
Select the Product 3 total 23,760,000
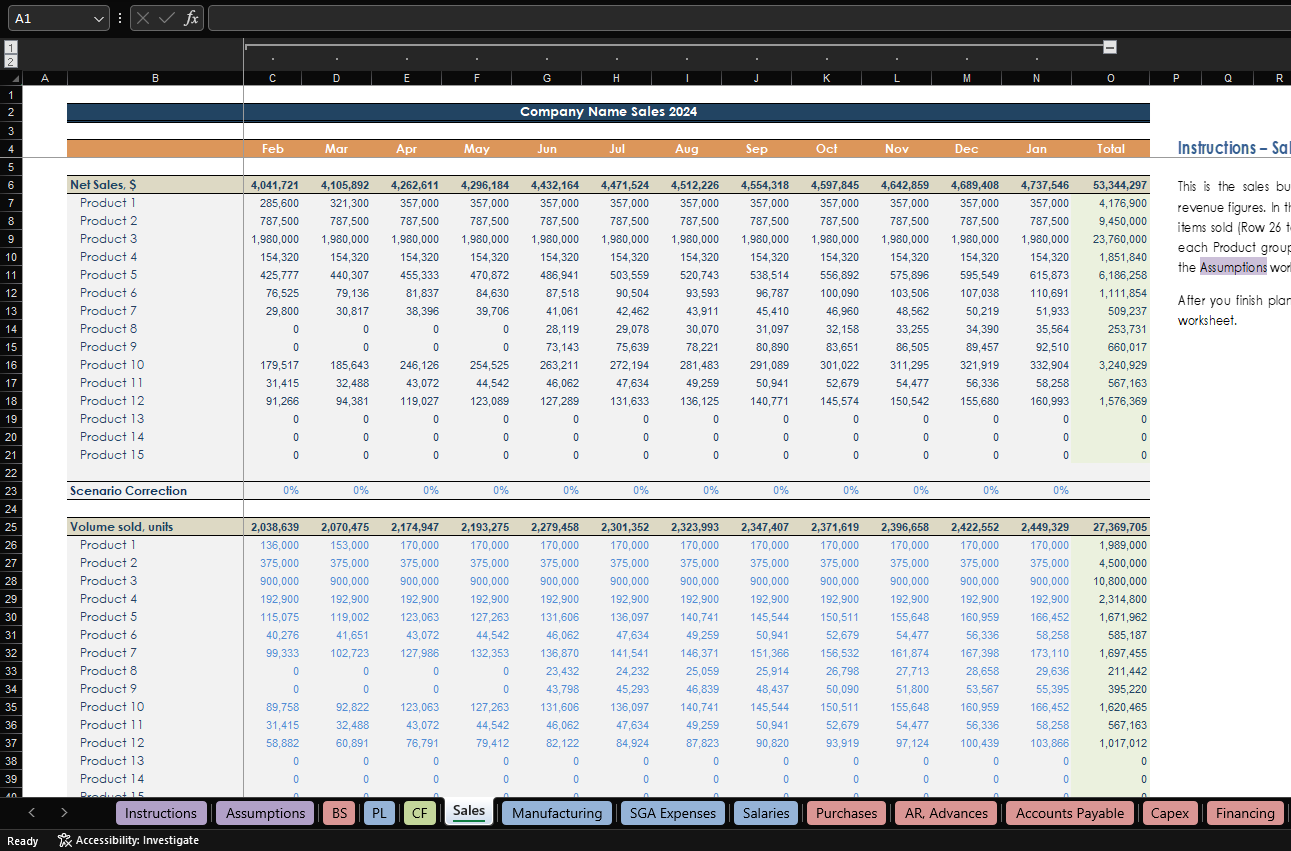(1111, 239)
